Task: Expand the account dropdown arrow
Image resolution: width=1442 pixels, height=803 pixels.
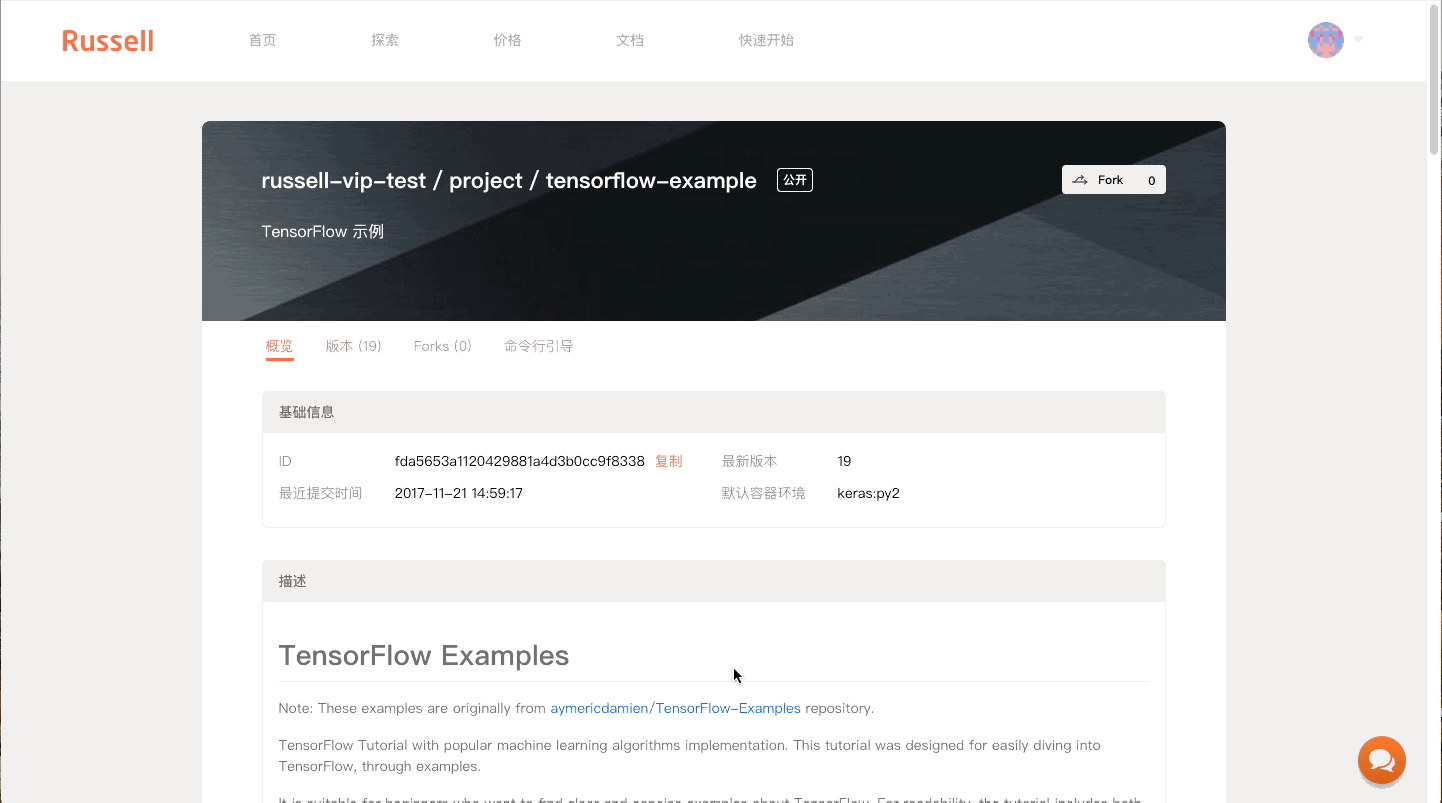Action: [1358, 40]
